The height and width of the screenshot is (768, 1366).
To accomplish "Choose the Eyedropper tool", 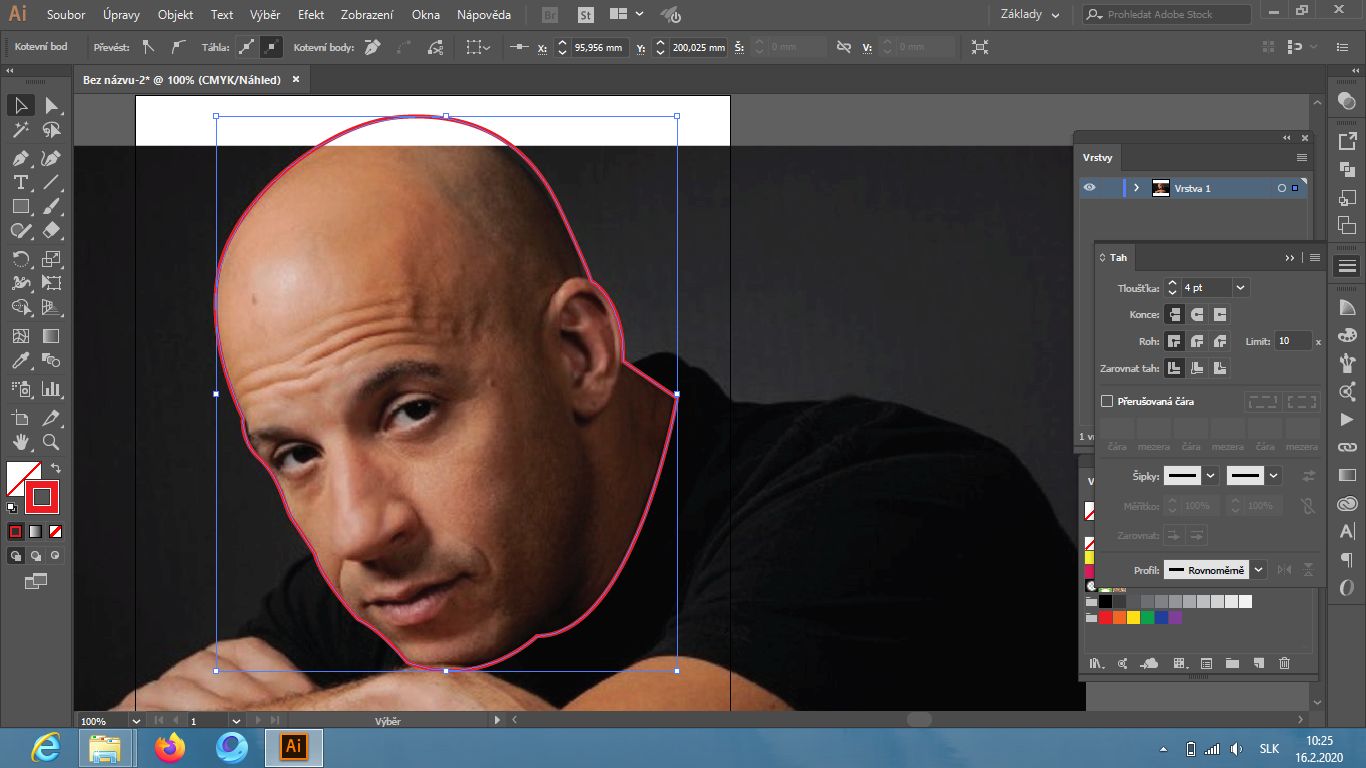I will 20,361.
